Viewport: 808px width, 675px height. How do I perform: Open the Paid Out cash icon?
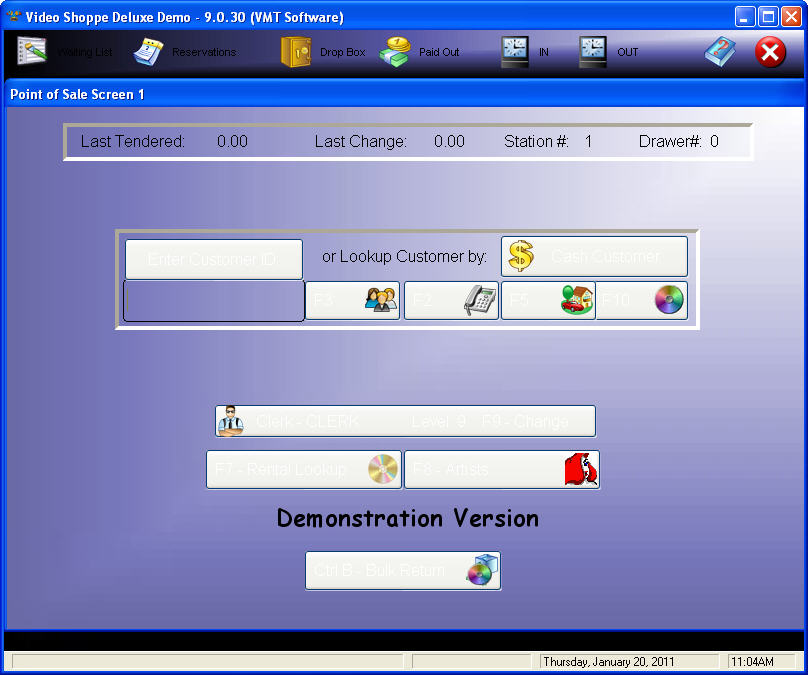click(x=396, y=51)
